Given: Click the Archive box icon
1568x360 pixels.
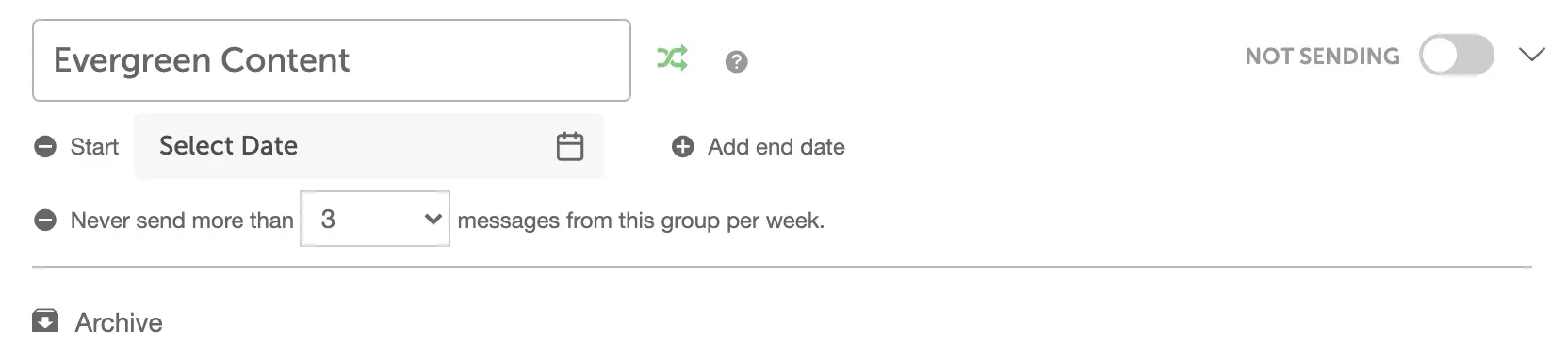Looking at the screenshot, I should 45,321.
